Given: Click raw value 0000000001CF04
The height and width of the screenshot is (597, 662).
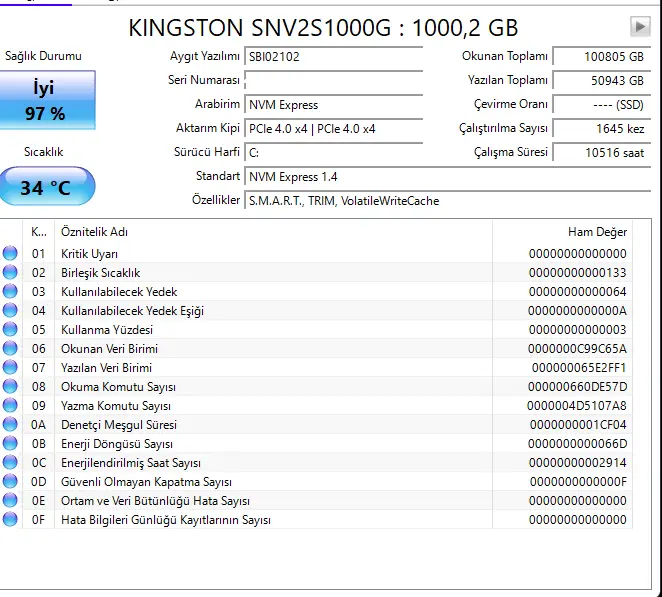Looking at the screenshot, I should pyautogui.click(x=578, y=425).
